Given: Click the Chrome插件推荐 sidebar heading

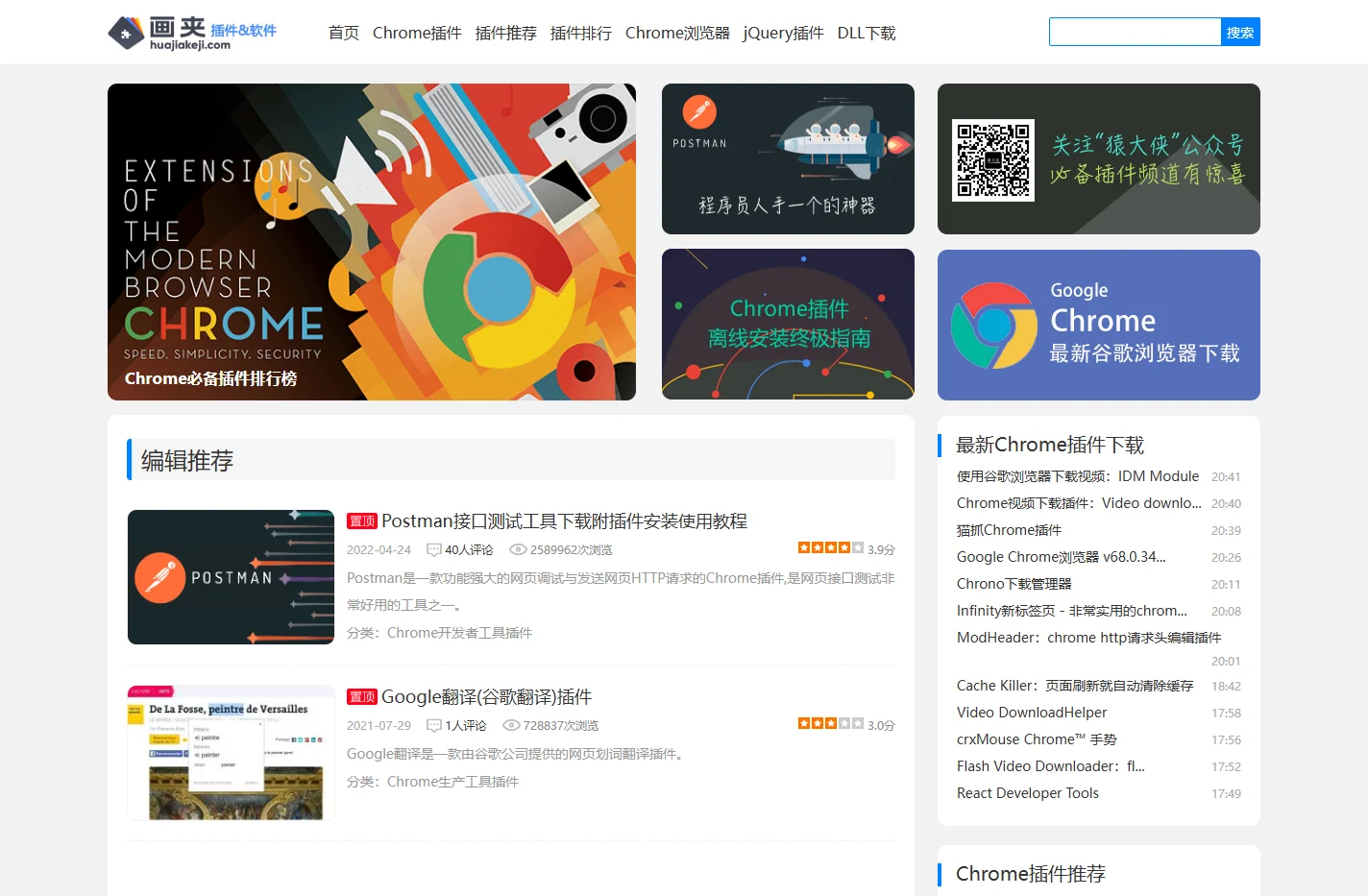Looking at the screenshot, I should tap(1031, 874).
